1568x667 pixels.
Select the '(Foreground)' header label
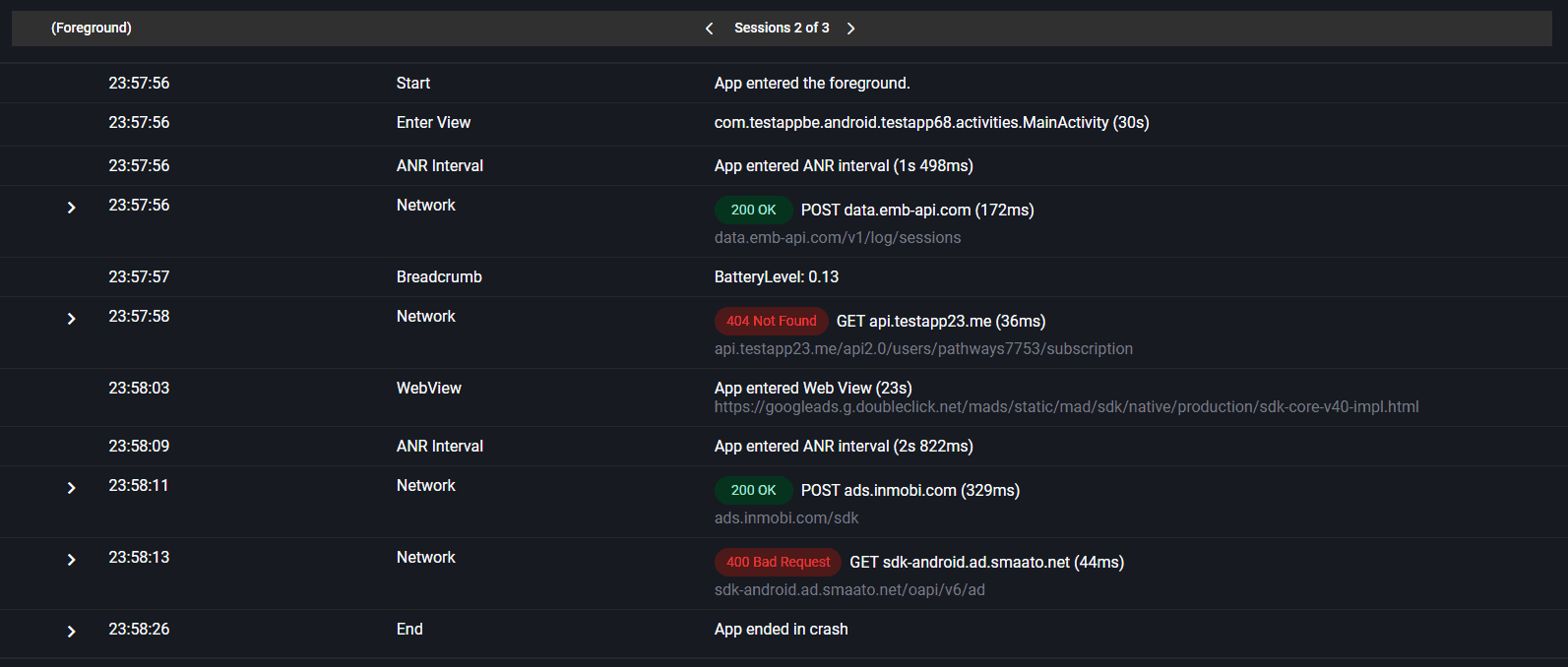(x=92, y=29)
